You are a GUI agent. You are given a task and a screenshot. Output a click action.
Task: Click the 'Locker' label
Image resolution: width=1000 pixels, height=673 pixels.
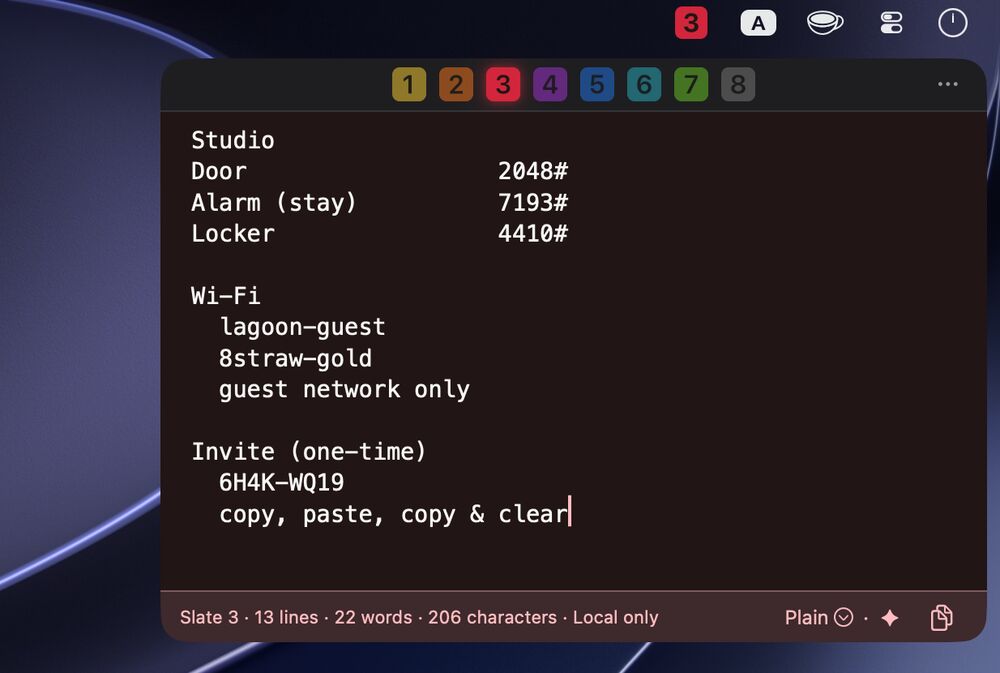pyautogui.click(x=233, y=233)
